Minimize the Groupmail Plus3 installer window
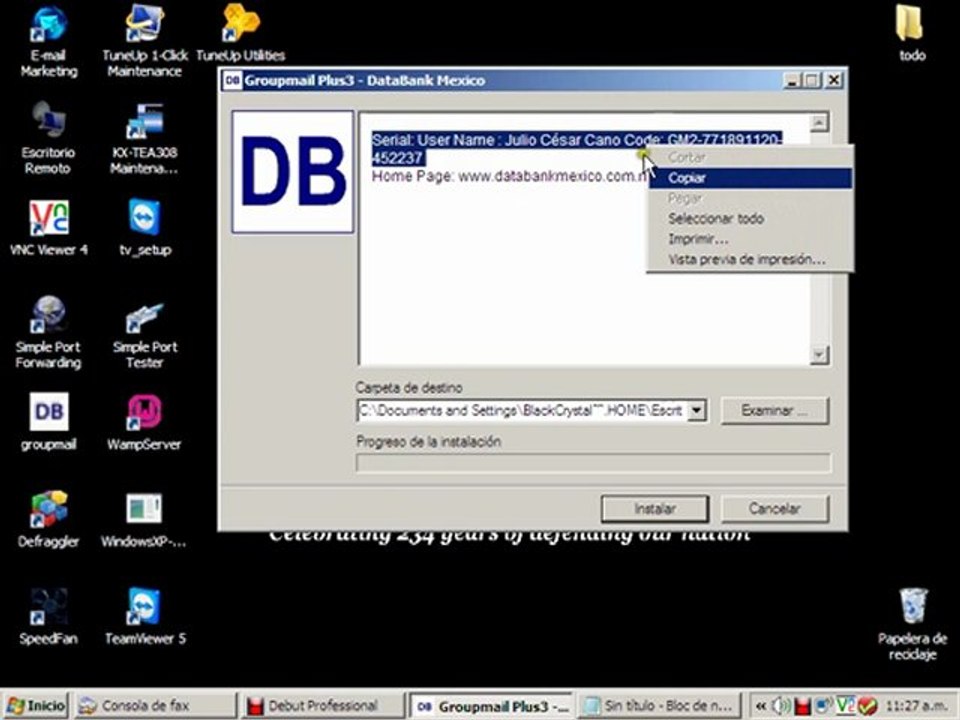The width and height of the screenshot is (960, 720). tap(792, 80)
